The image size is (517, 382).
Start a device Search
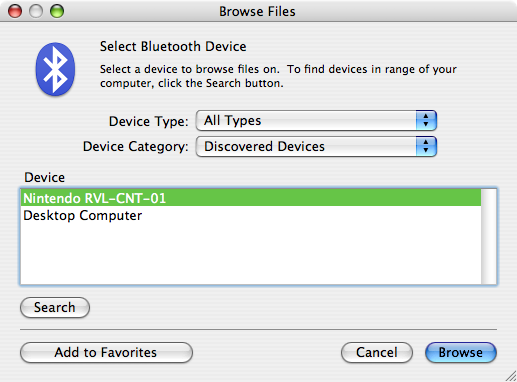point(55,307)
